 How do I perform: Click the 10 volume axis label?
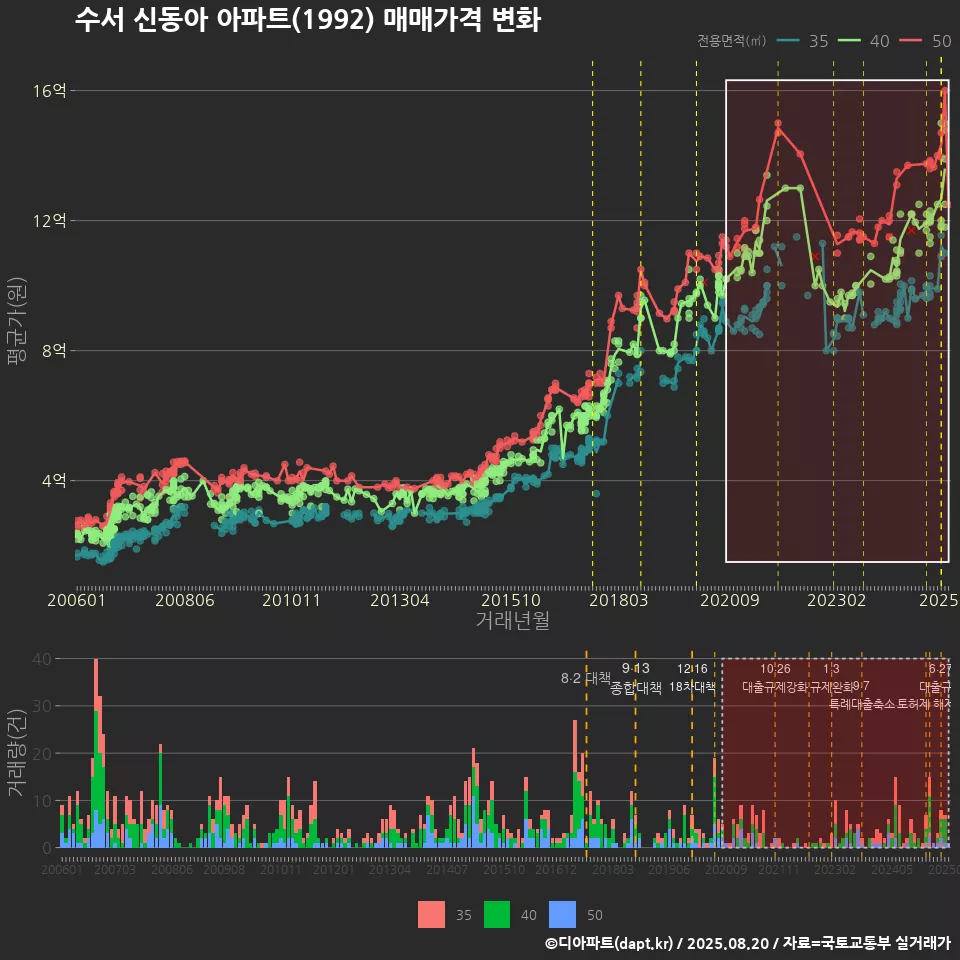coord(42,801)
